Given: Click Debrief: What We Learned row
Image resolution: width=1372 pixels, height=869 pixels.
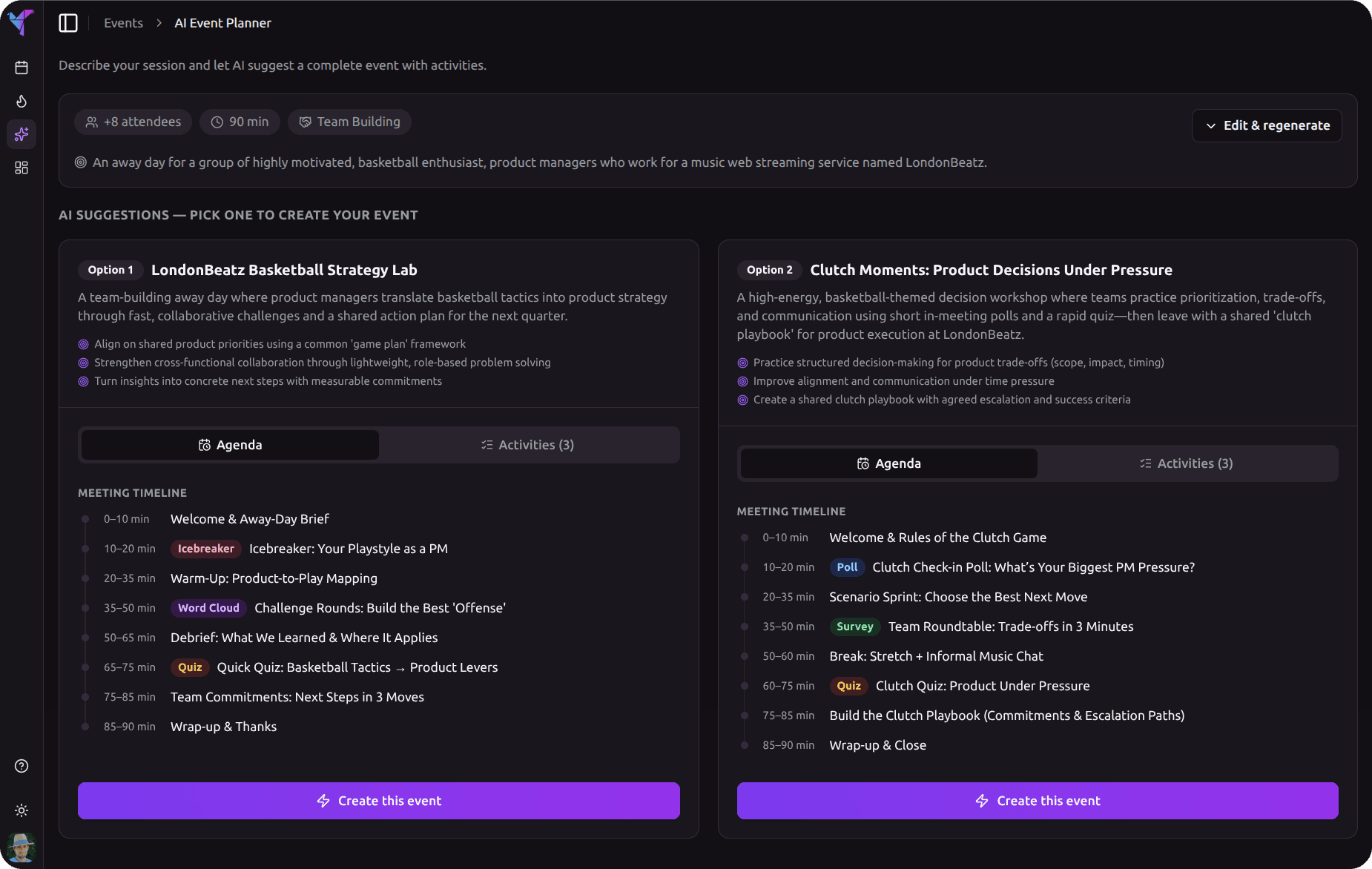Looking at the screenshot, I should click(304, 638).
